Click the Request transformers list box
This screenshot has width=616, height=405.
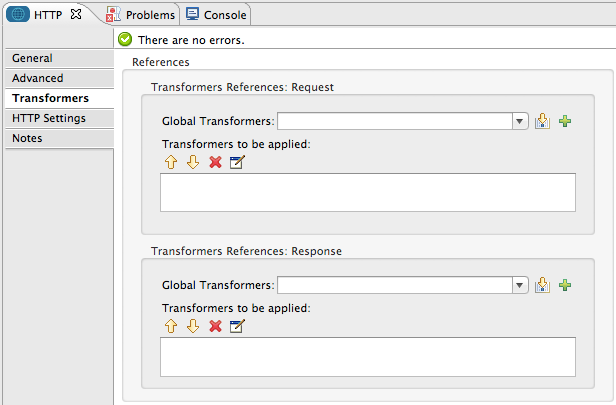pos(367,192)
